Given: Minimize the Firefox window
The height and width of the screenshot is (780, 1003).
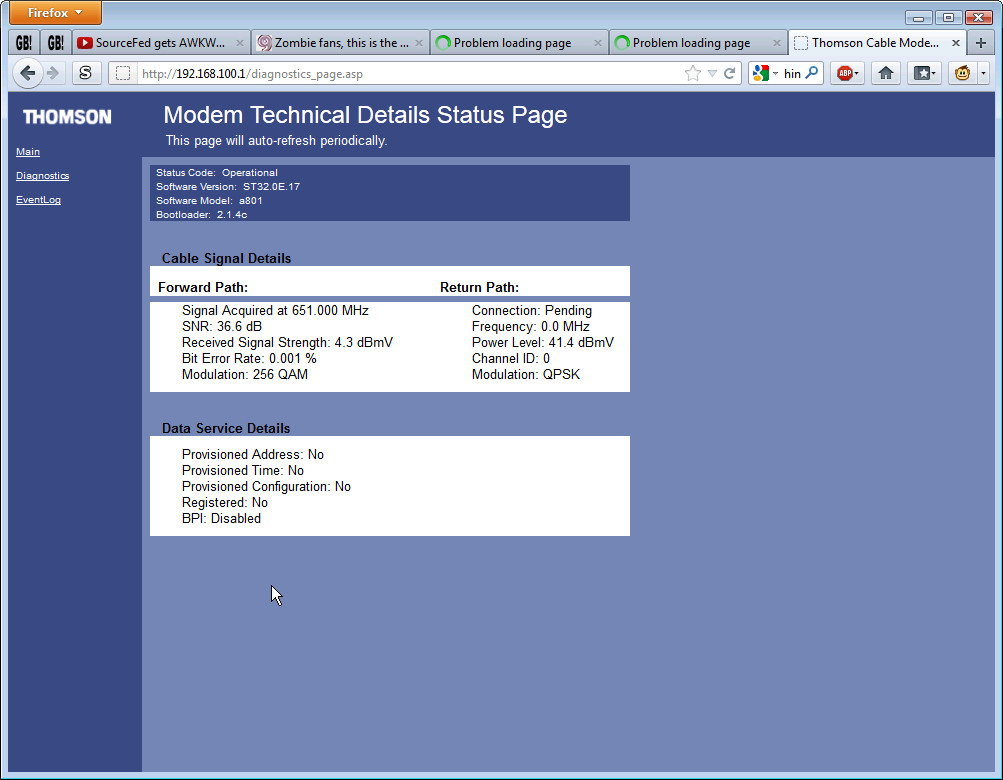Looking at the screenshot, I should click(918, 17).
